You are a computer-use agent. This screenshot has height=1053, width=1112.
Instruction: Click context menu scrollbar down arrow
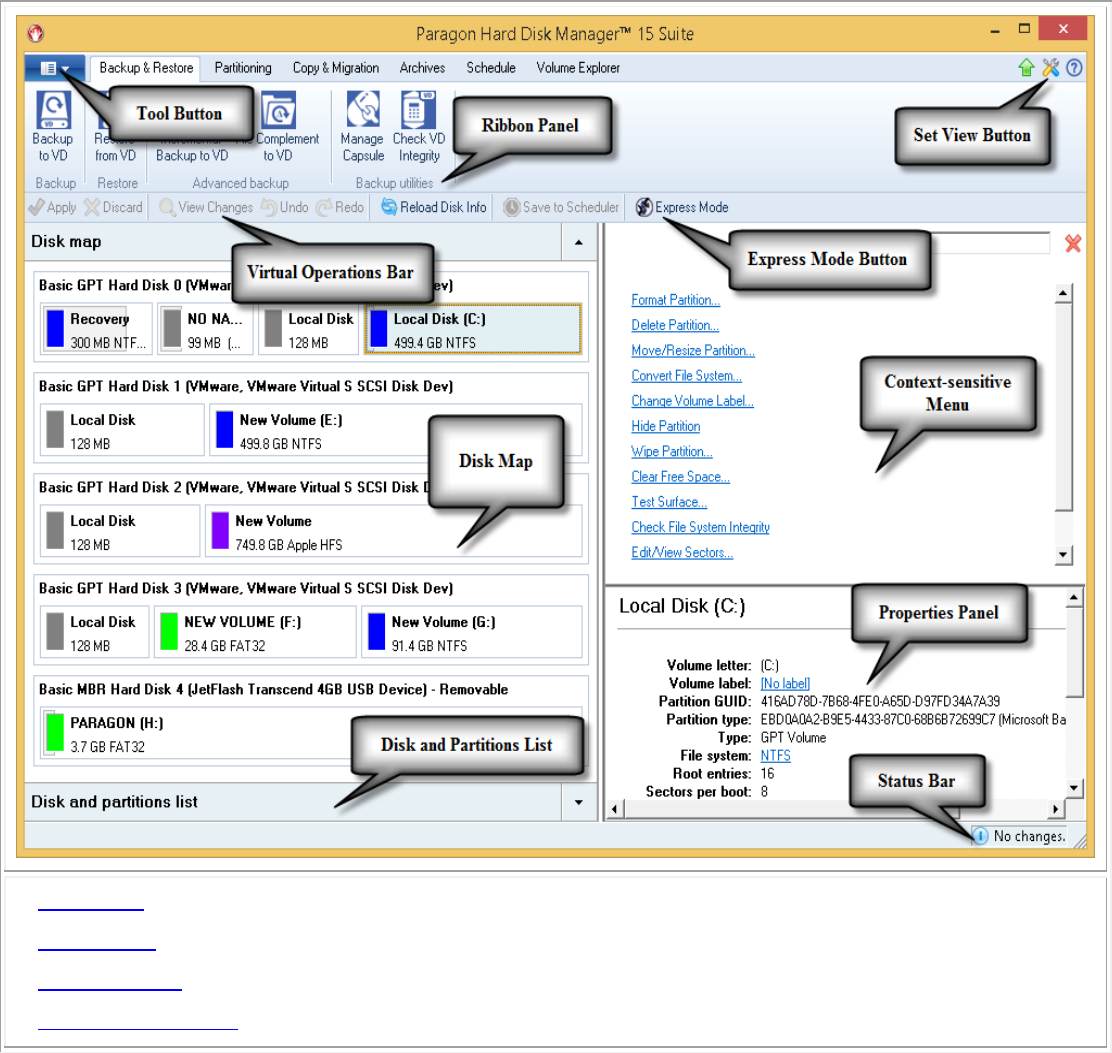tap(1063, 555)
